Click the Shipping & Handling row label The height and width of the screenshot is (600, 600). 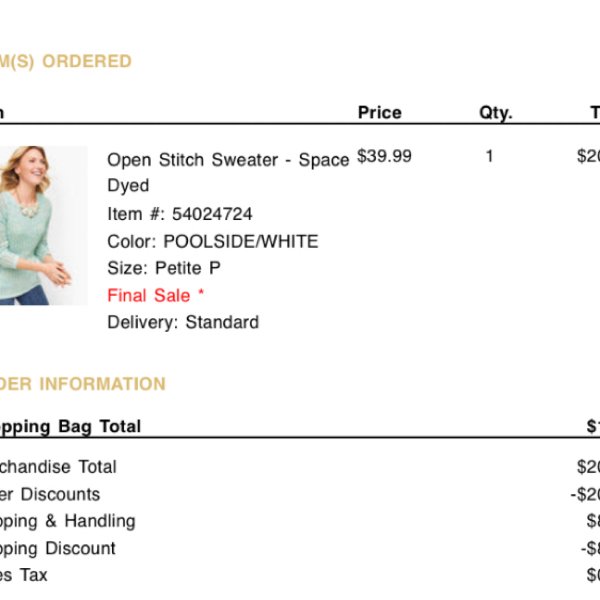[x=68, y=522]
